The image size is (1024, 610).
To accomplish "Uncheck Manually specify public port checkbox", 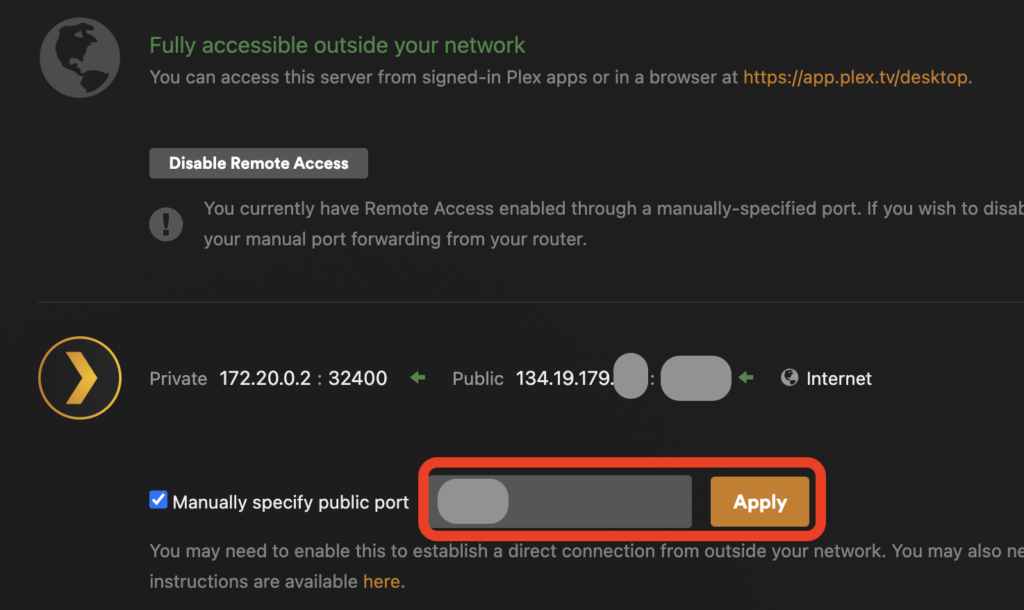I will 158,501.
